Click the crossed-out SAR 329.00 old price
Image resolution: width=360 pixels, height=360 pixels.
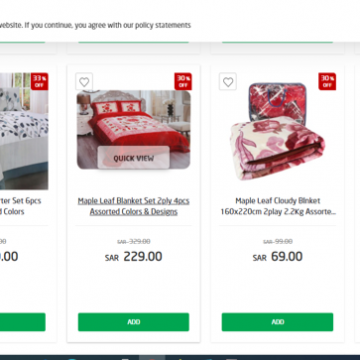pos(134,241)
